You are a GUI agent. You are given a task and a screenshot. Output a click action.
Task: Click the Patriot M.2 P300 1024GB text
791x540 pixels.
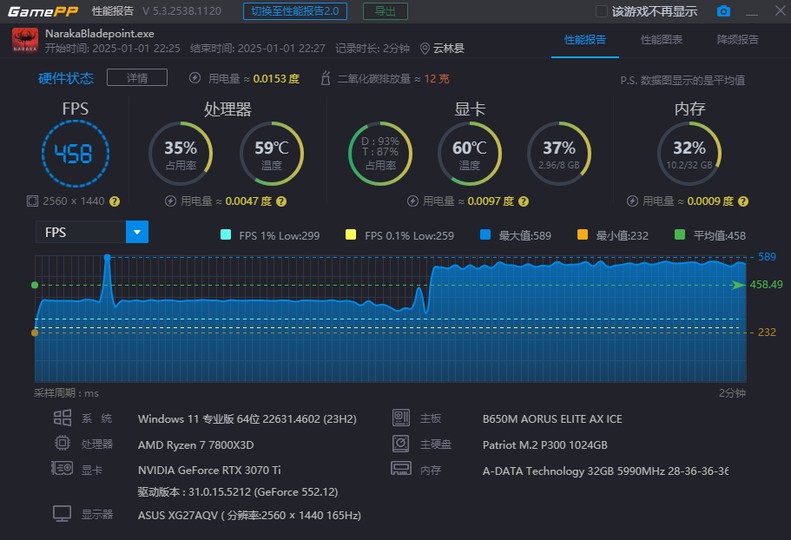coord(545,445)
